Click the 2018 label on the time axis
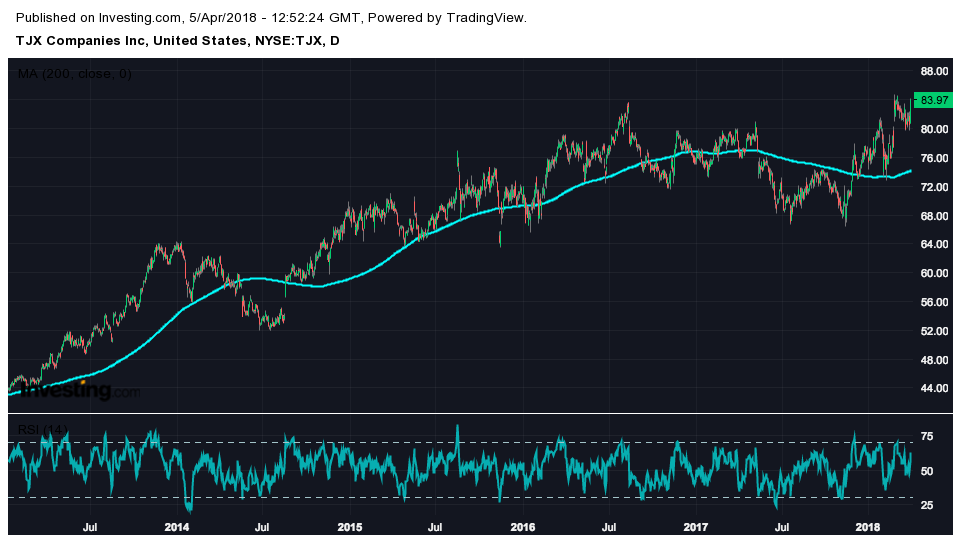The width and height of the screenshot is (960, 540). click(x=868, y=527)
